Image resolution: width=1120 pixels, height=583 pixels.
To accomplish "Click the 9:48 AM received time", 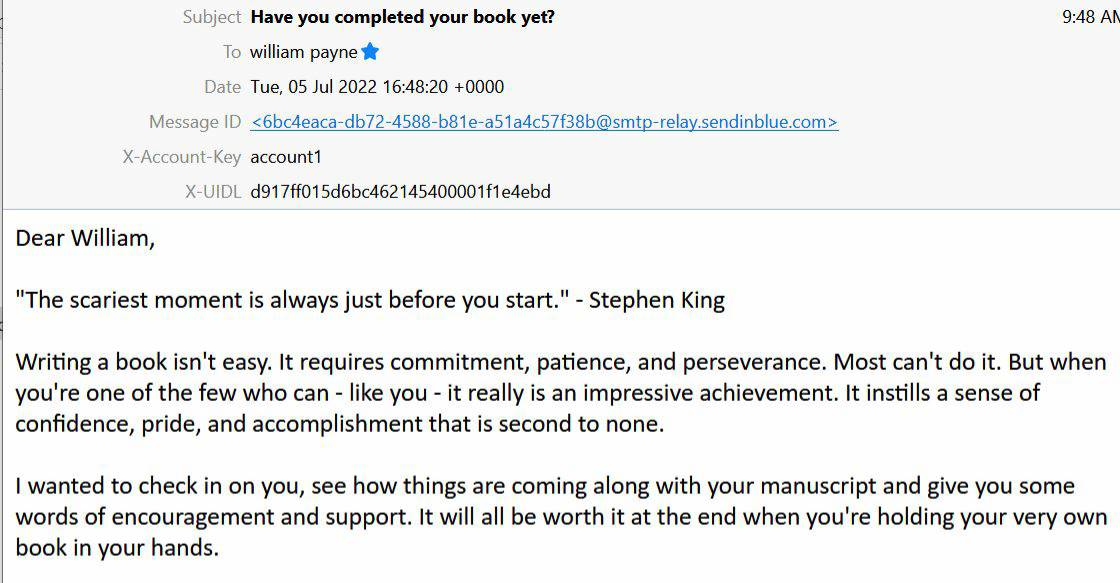I will tap(1090, 17).
